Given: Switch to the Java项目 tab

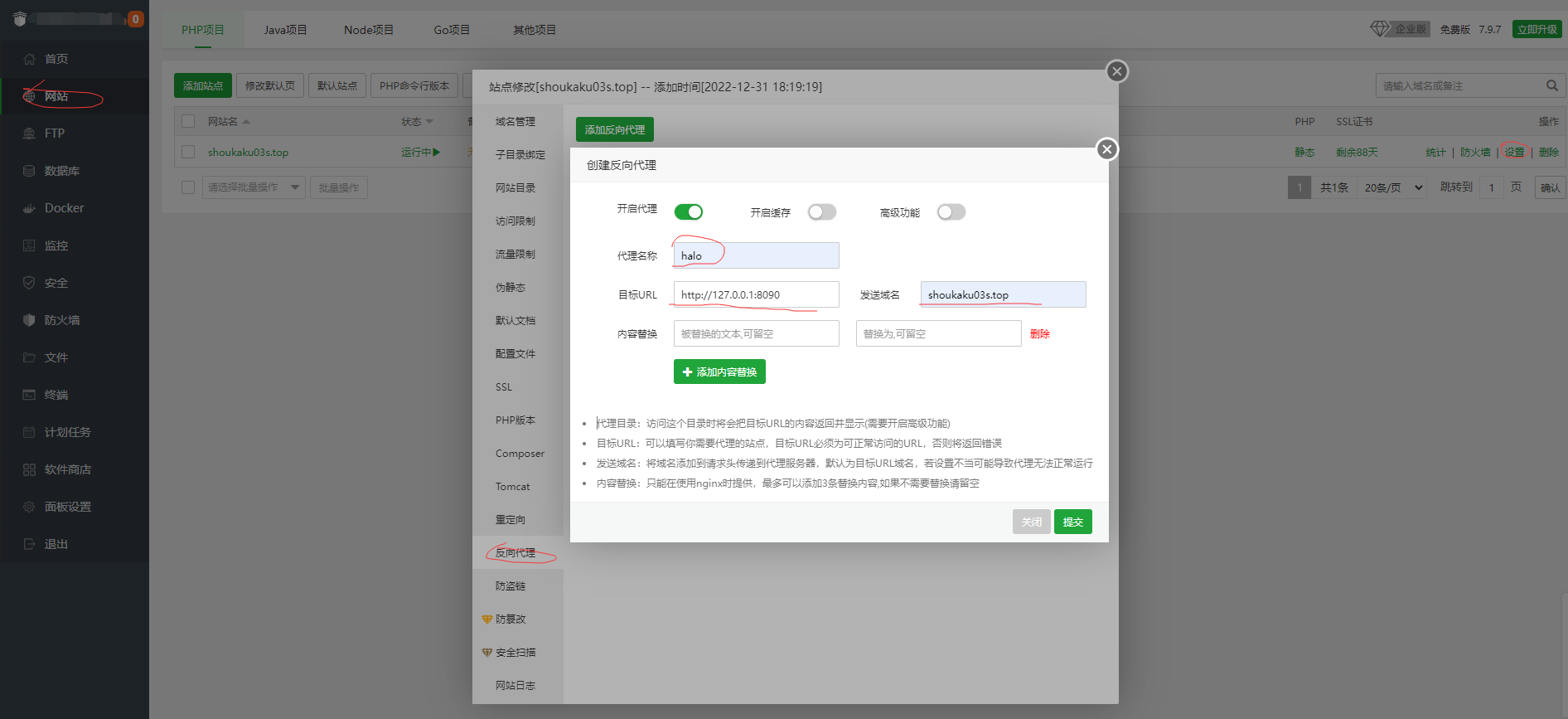Looking at the screenshot, I should [x=285, y=30].
